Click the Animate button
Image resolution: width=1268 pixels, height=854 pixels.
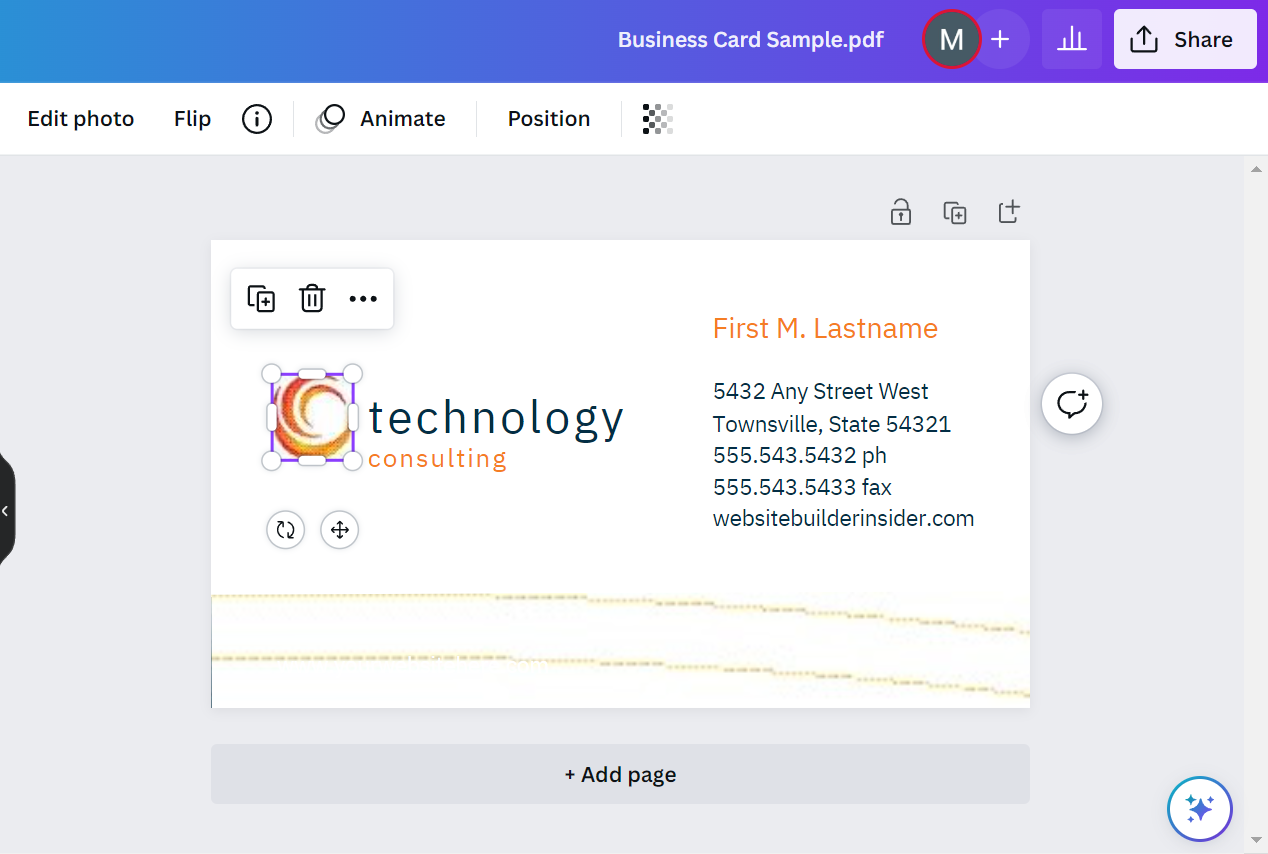[381, 119]
